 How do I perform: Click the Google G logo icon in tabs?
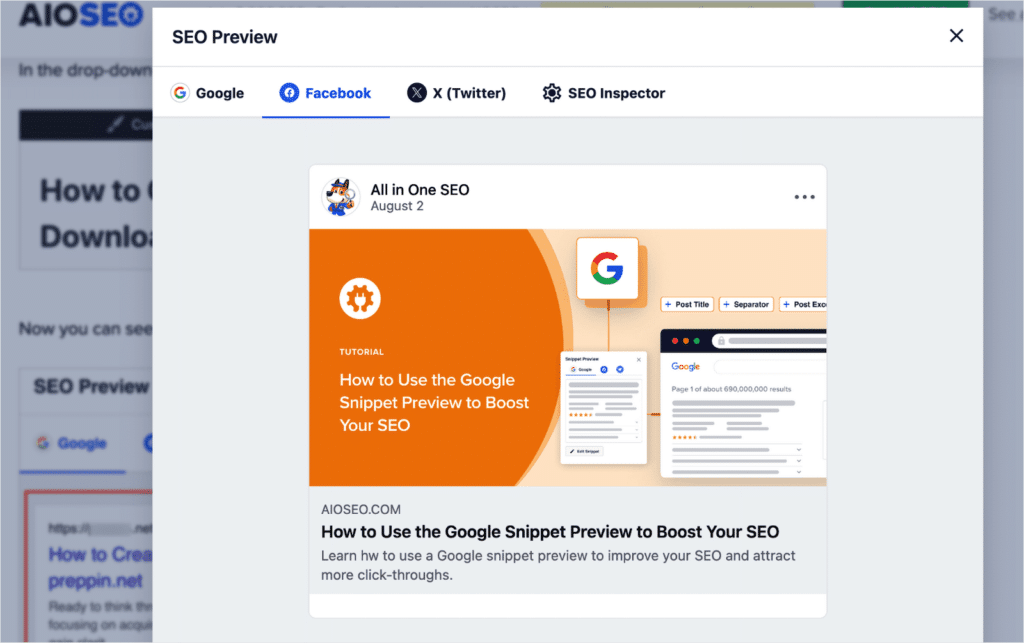pos(180,93)
